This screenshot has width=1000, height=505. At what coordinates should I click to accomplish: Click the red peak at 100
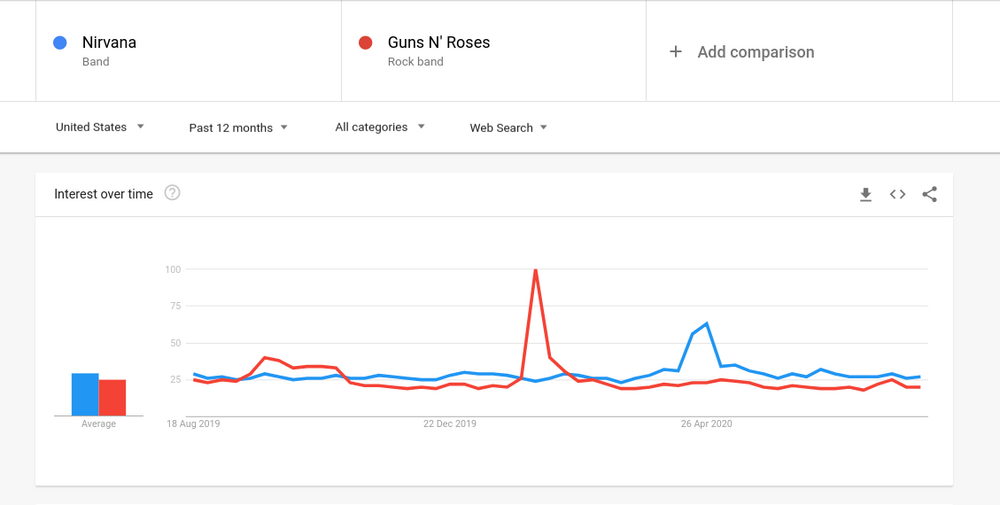click(535, 270)
